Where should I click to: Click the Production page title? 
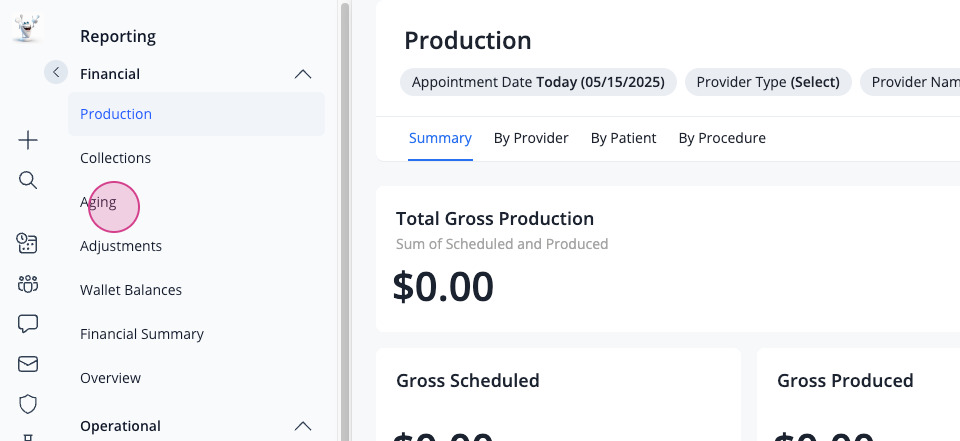(x=468, y=40)
